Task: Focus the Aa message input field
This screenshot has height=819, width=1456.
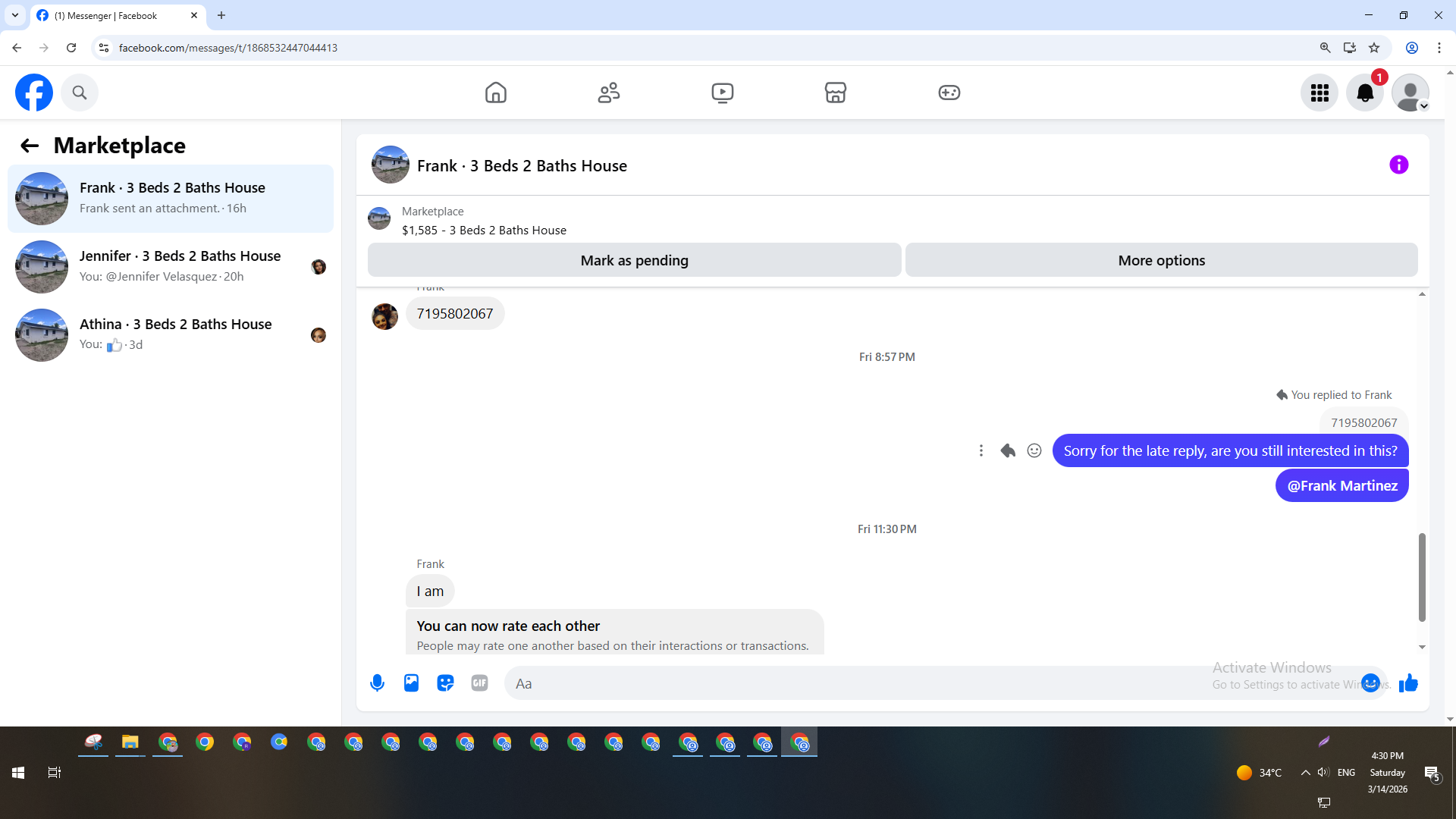Action: click(933, 683)
